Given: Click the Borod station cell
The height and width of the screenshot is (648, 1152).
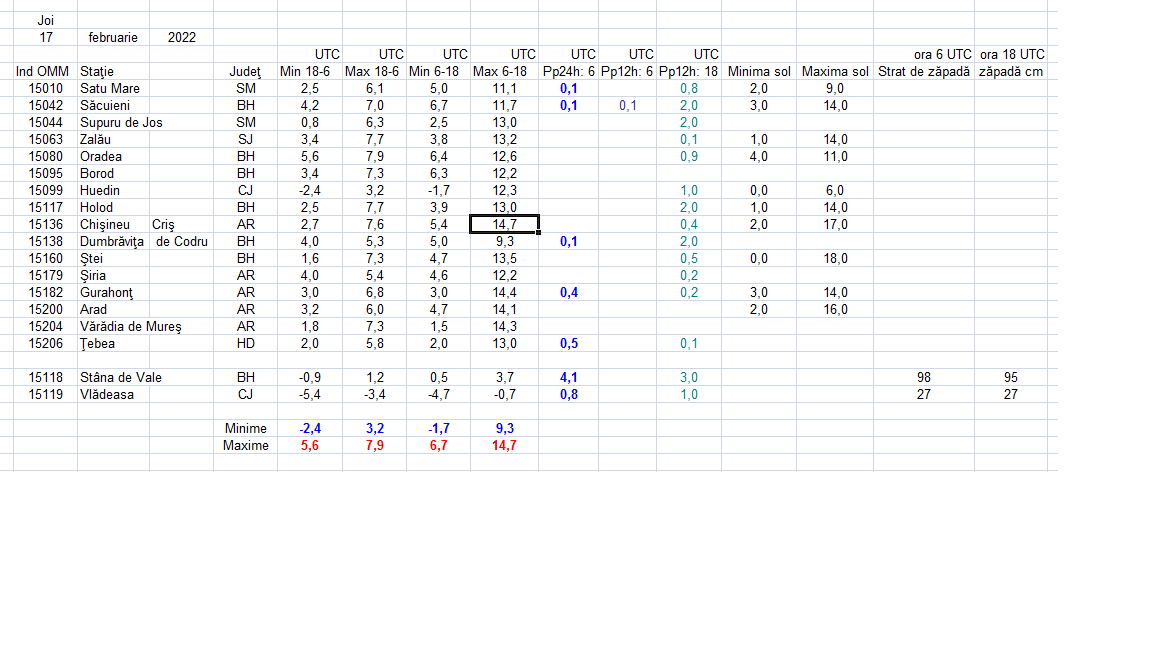Looking at the screenshot, I should [96, 173].
